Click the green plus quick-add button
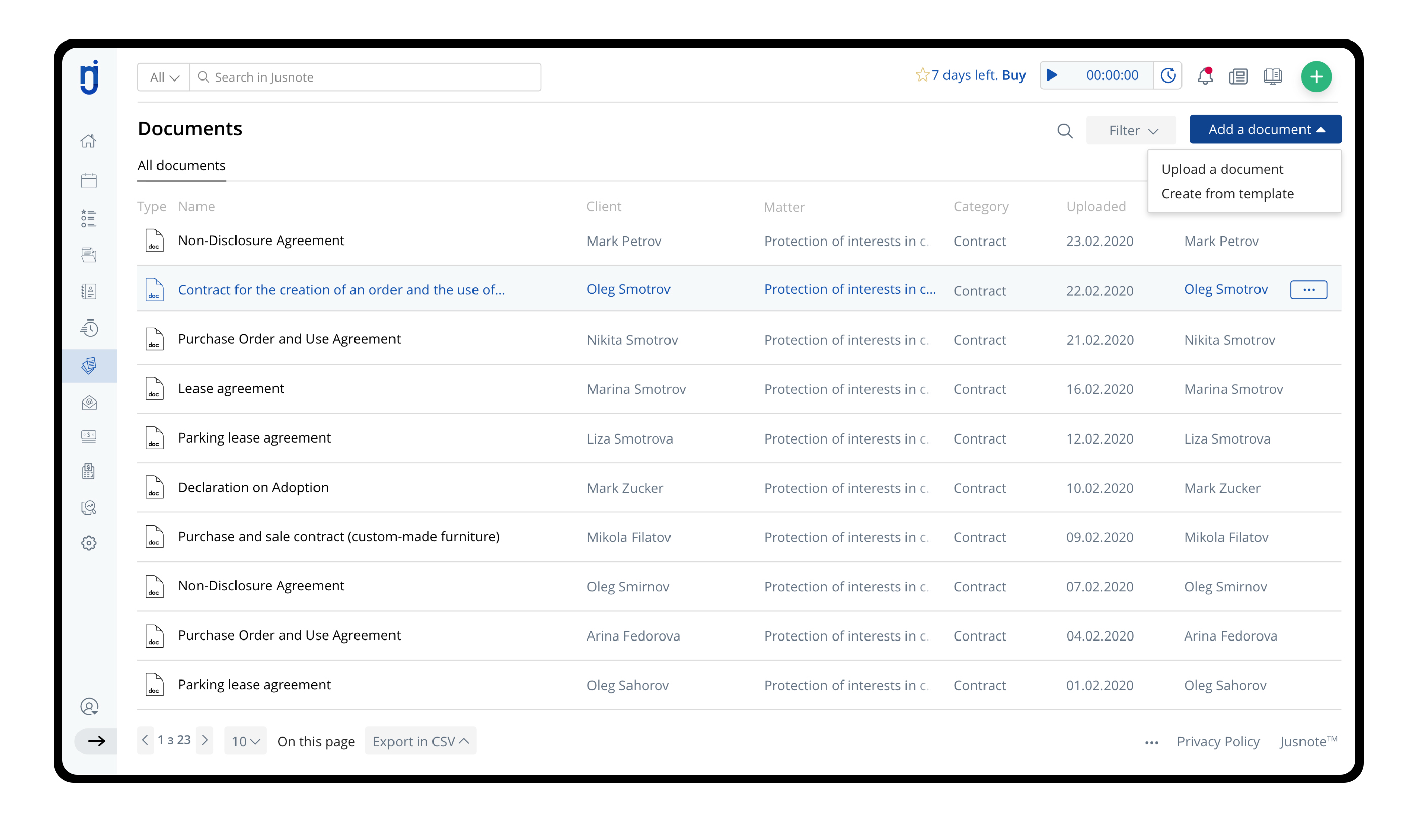Viewport: 1418px width, 840px height. point(1316,76)
